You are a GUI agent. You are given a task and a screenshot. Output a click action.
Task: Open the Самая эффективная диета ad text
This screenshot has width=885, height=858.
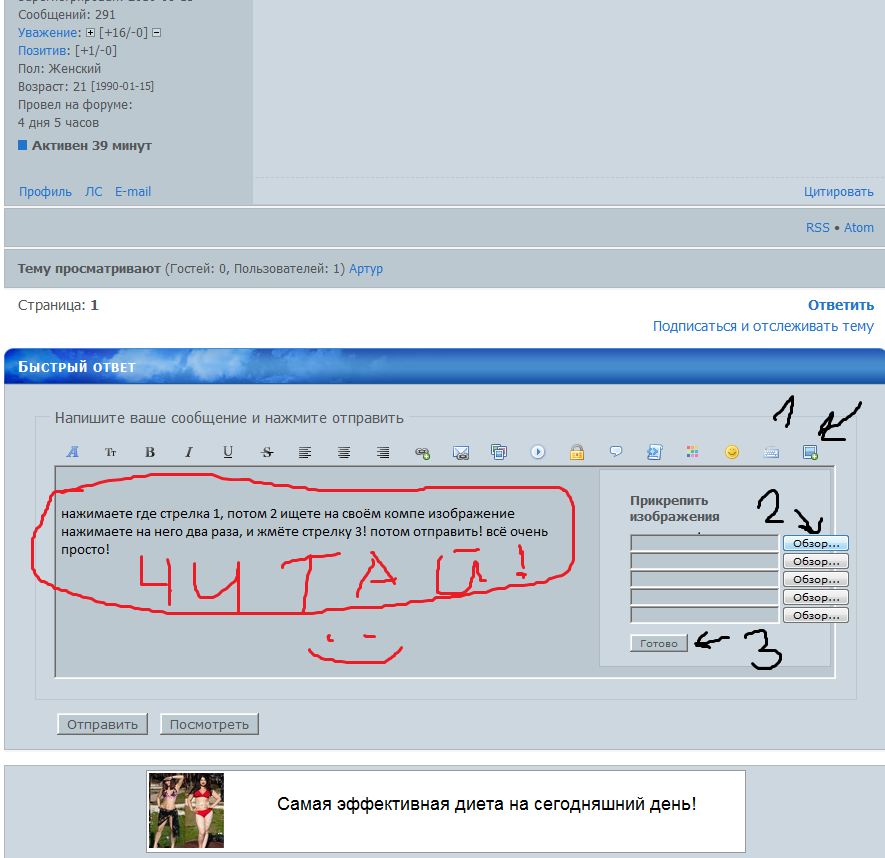pyautogui.click(x=487, y=804)
